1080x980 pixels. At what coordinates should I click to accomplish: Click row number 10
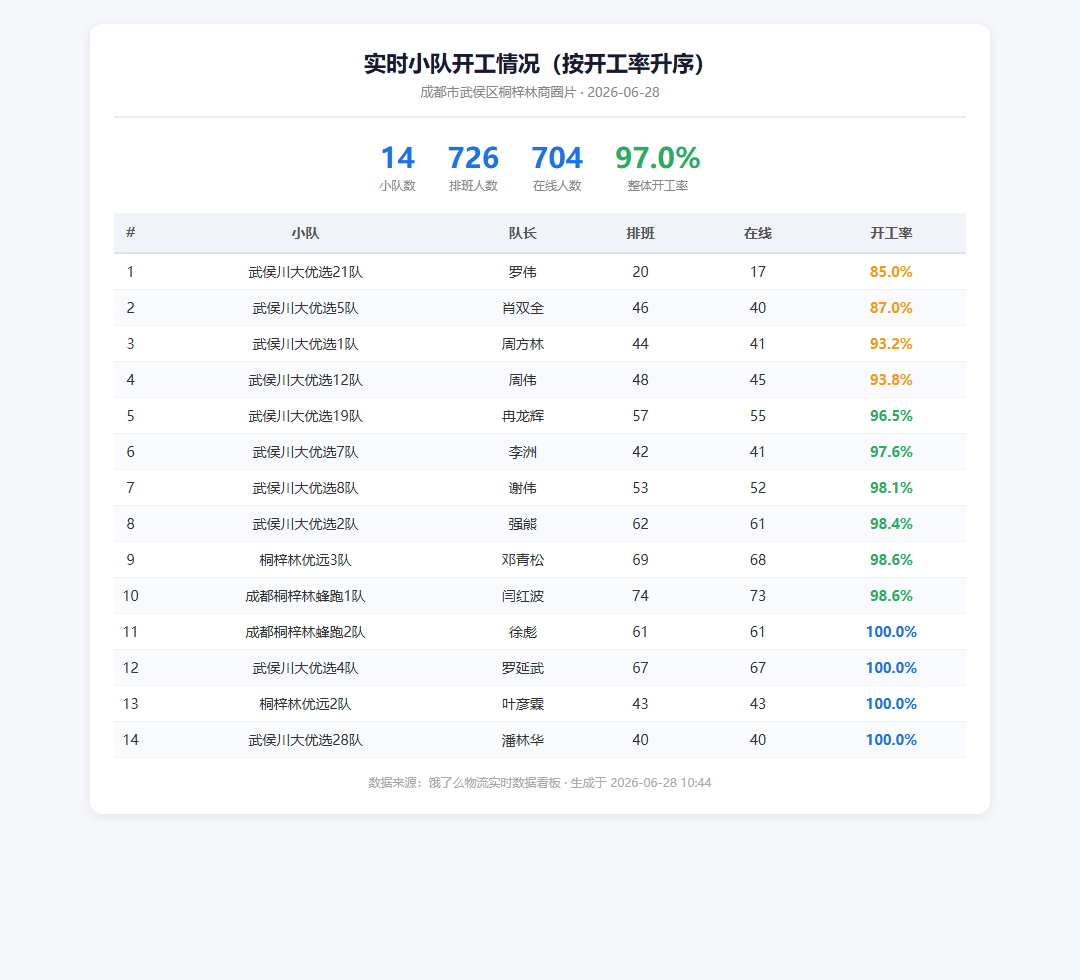pyautogui.click(x=131, y=596)
